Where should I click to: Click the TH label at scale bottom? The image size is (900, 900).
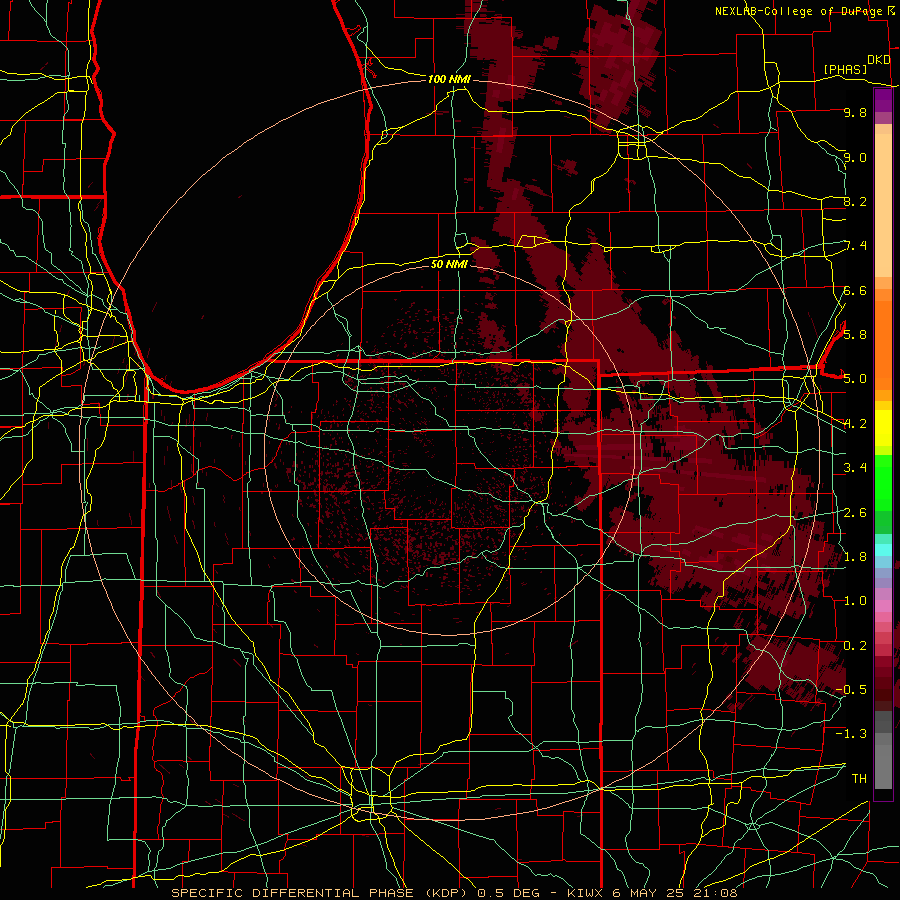coord(859,778)
